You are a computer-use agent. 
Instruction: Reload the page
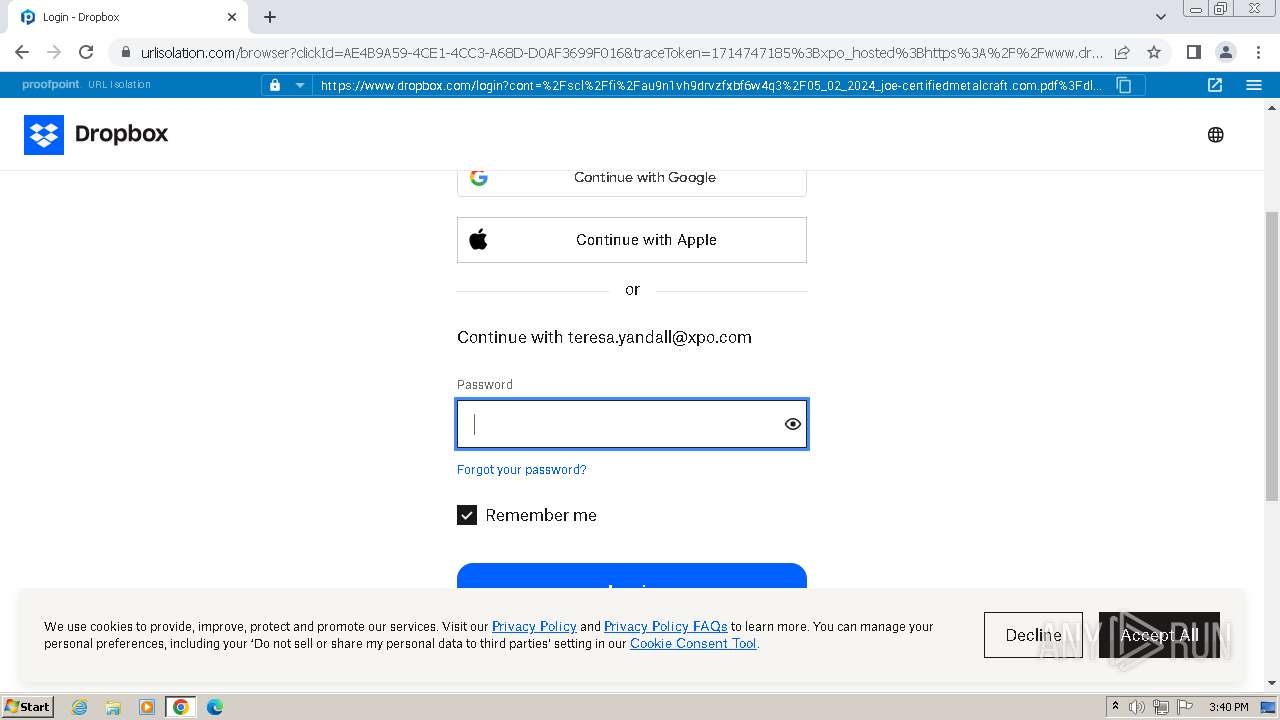[86, 52]
